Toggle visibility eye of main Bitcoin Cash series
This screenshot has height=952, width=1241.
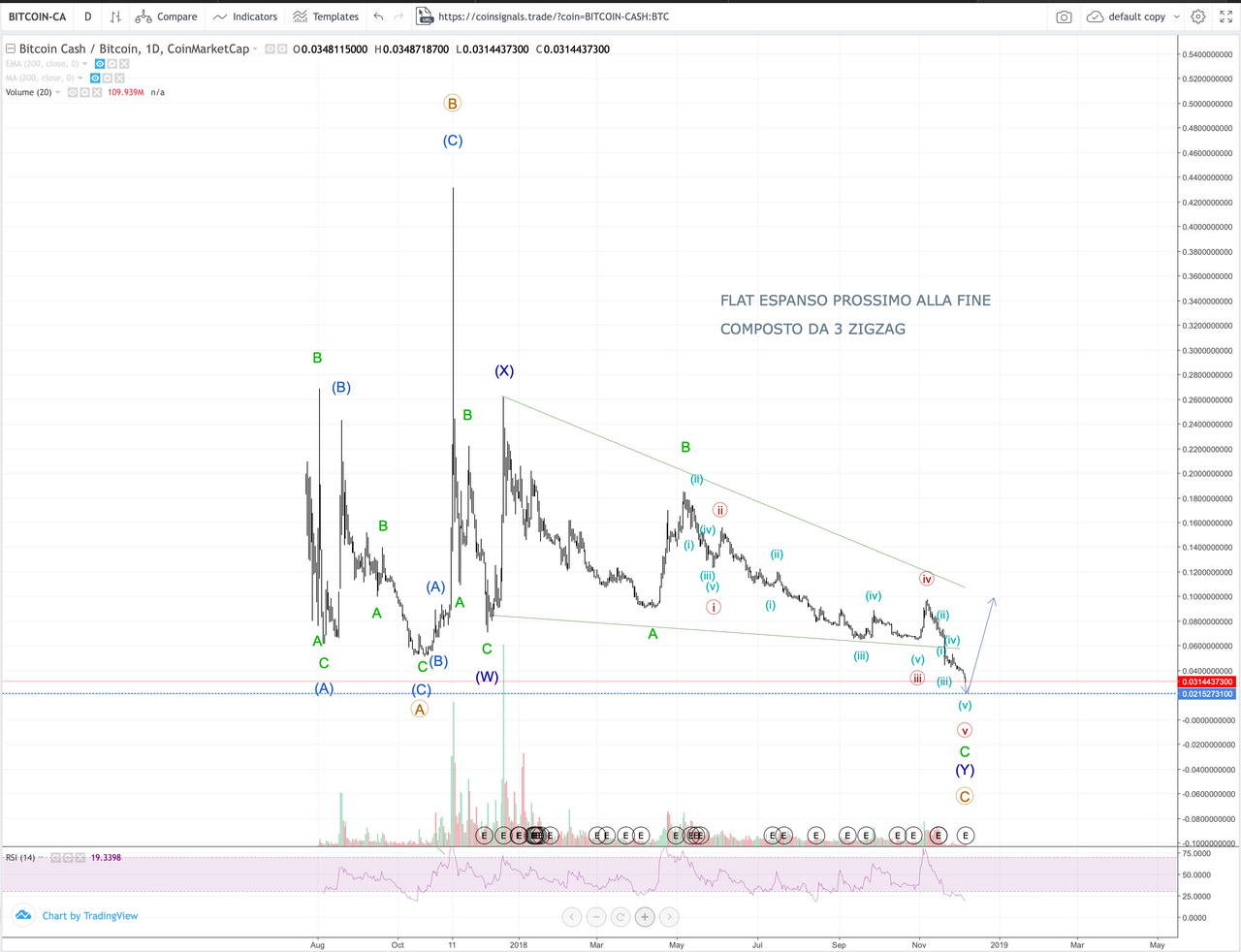coord(270,48)
